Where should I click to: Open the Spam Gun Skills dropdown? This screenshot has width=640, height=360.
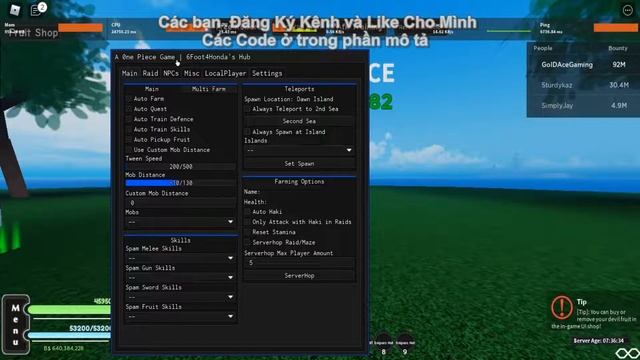(180, 278)
